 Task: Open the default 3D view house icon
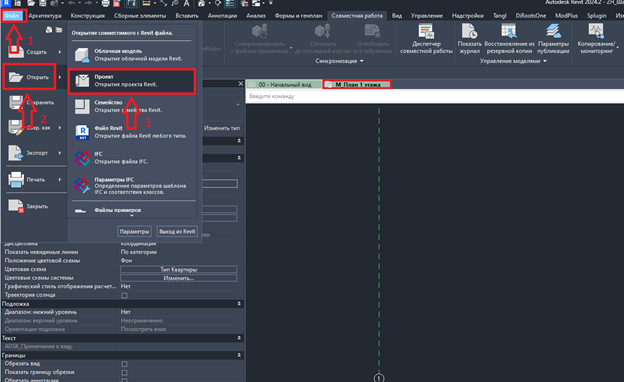[x=202, y=3]
